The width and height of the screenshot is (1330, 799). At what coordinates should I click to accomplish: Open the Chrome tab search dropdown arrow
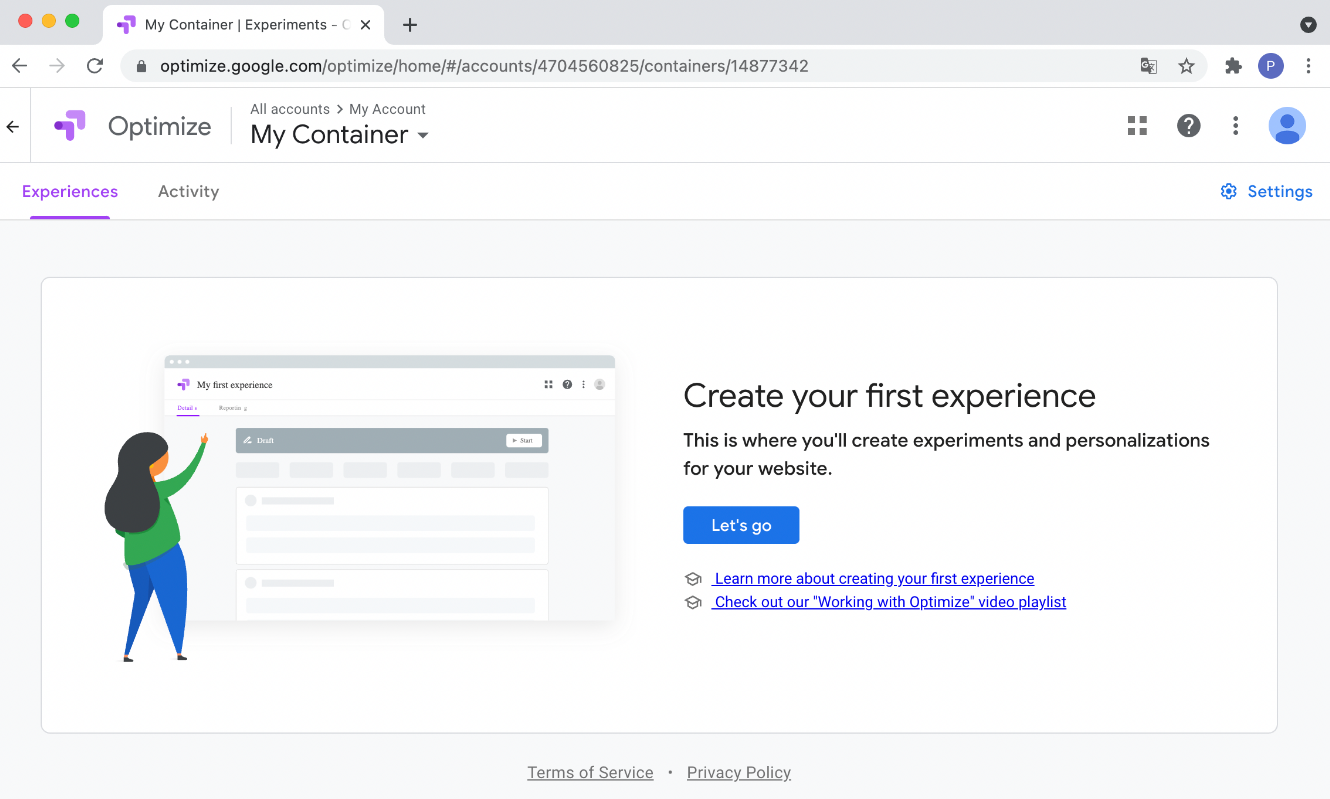pyautogui.click(x=1307, y=25)
